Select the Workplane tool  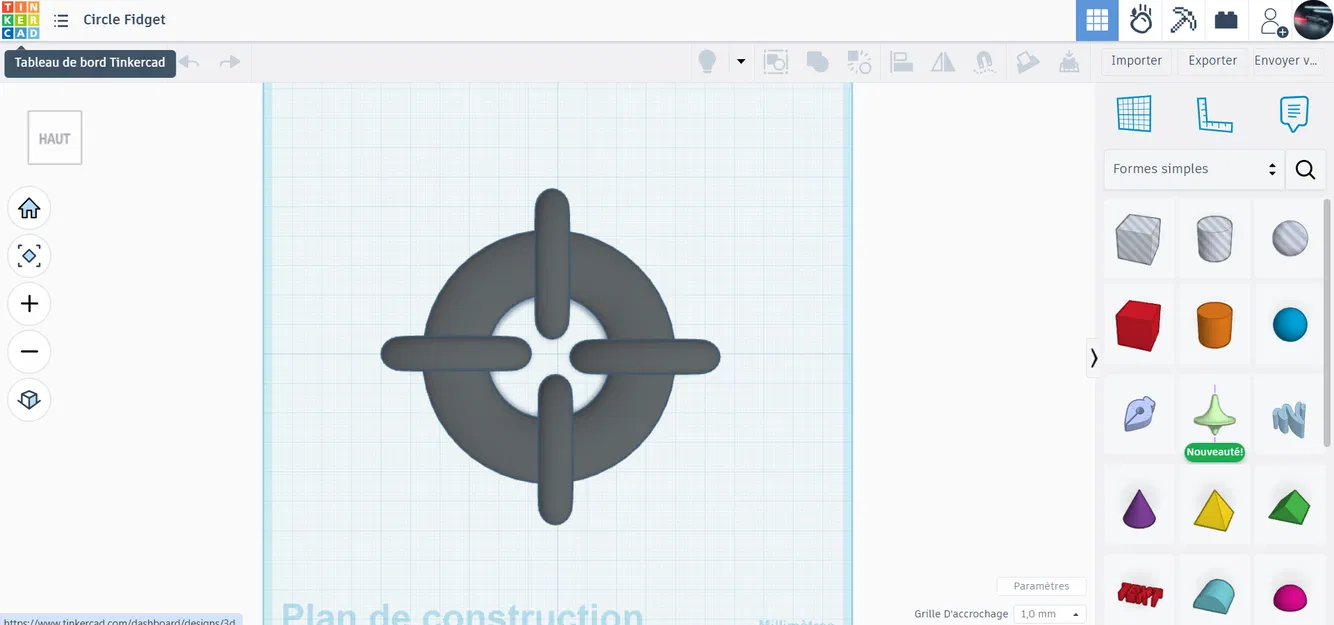(1134, 114)
